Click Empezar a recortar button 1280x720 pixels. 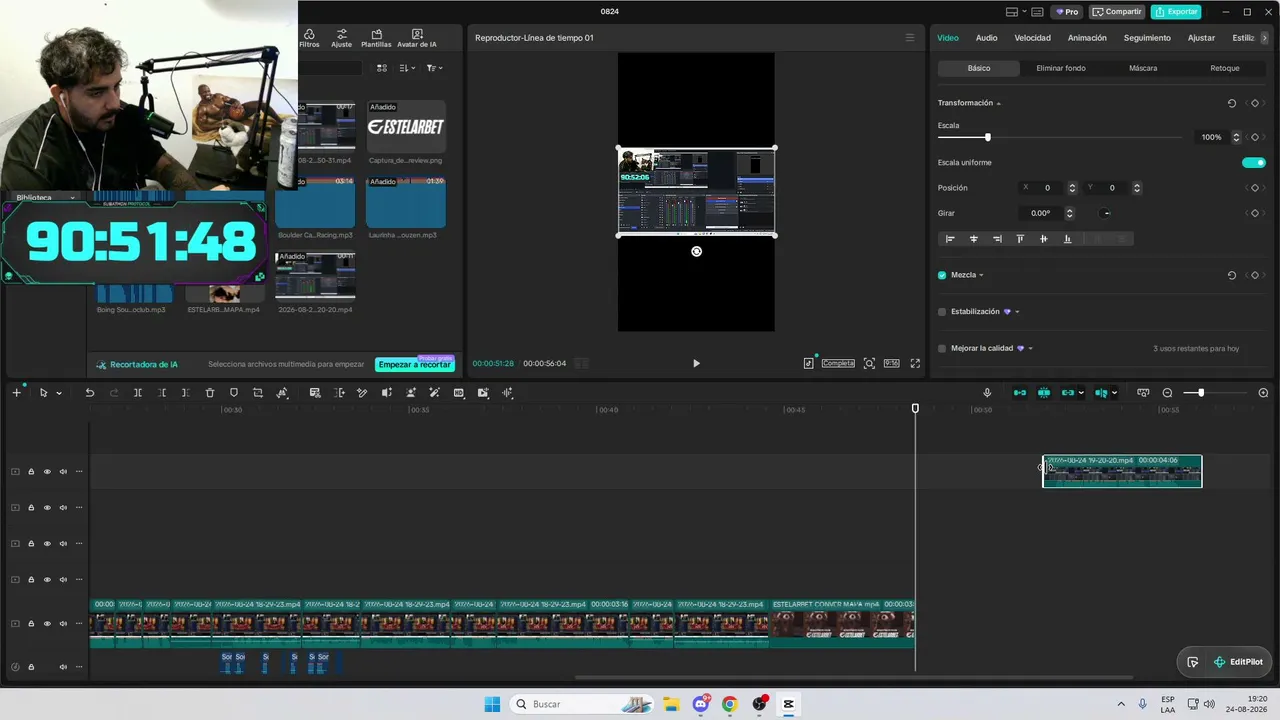pos(415,365)
